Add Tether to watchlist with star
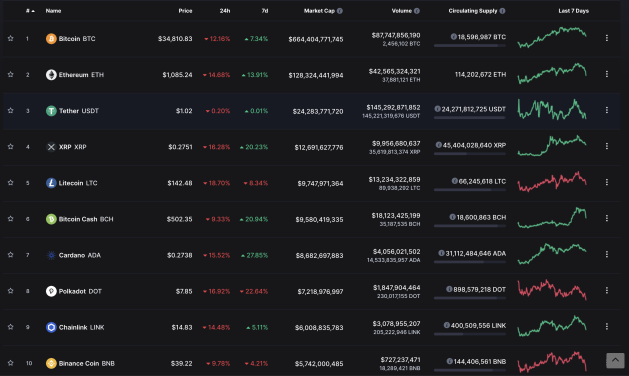Screen dimensions: 629x376 10,110
